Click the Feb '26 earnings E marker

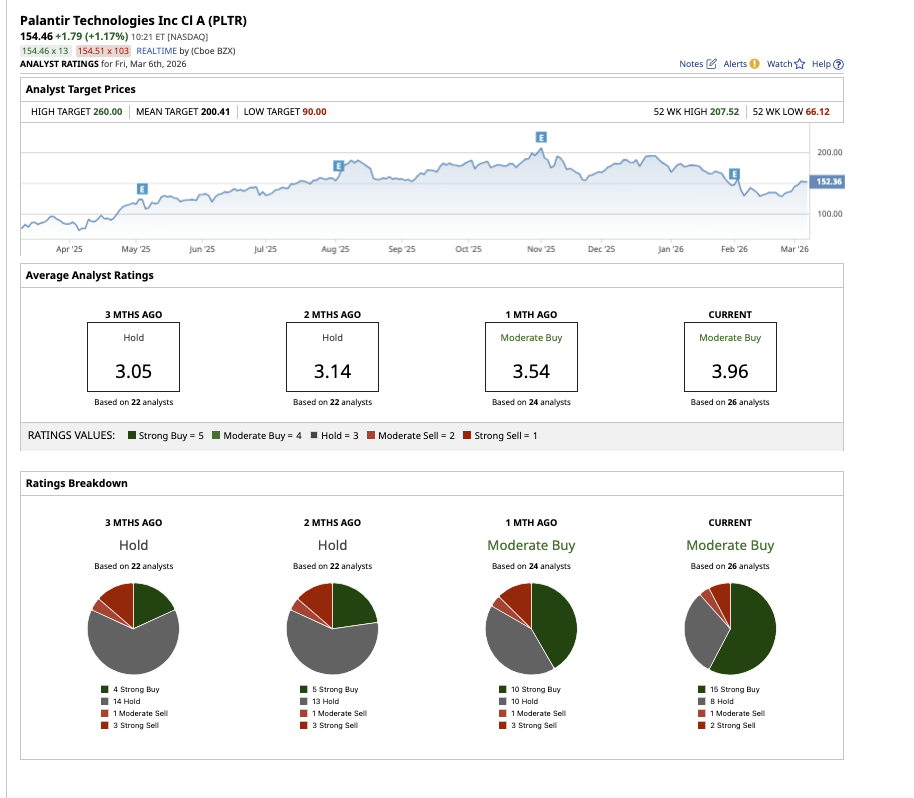pos(734,174)
